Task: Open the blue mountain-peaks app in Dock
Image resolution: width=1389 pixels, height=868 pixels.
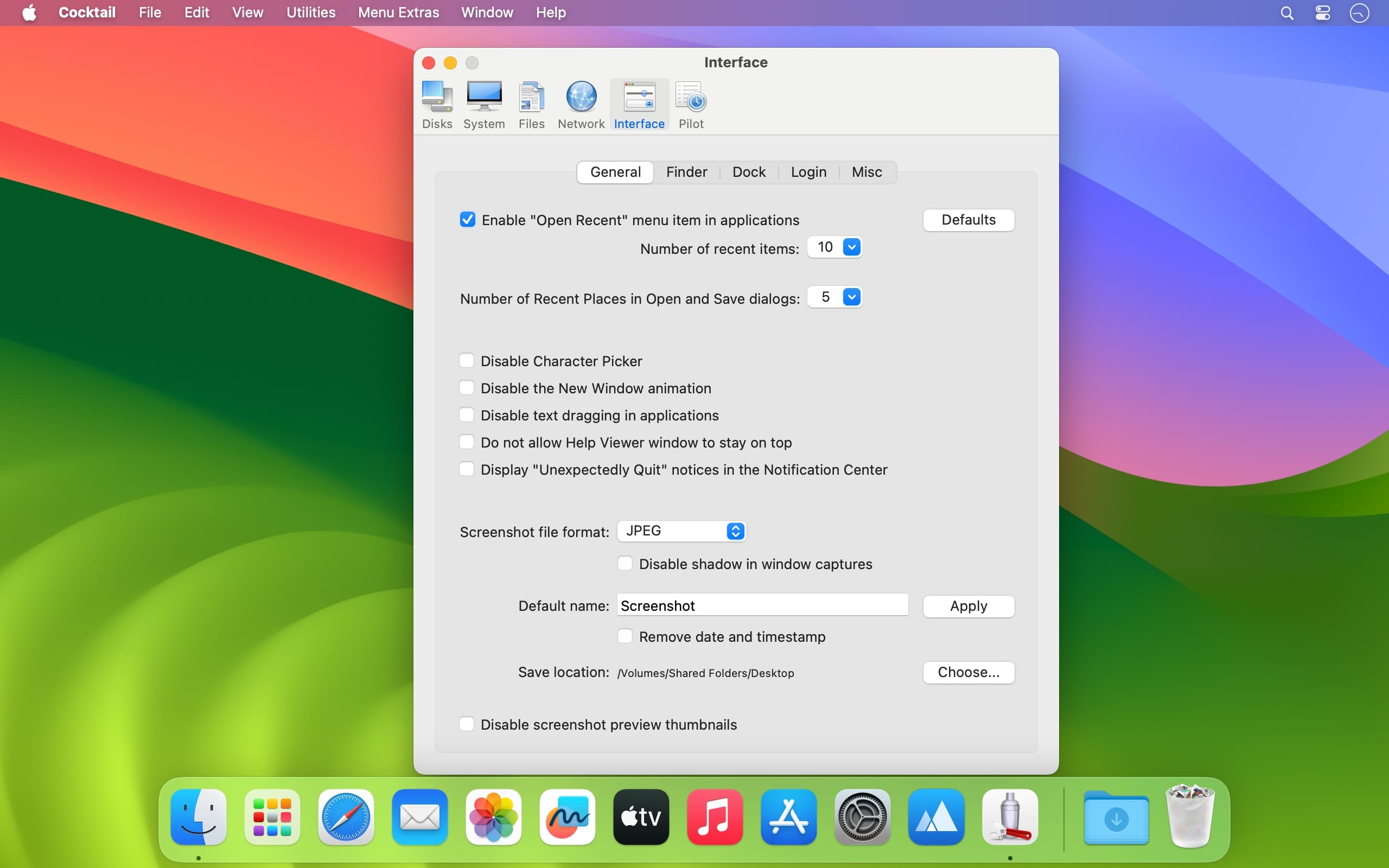Action: 936,816
